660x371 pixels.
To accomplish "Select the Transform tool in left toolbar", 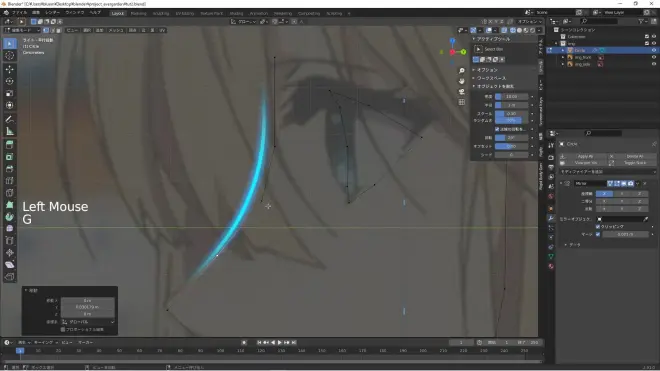I will [10, 105].
